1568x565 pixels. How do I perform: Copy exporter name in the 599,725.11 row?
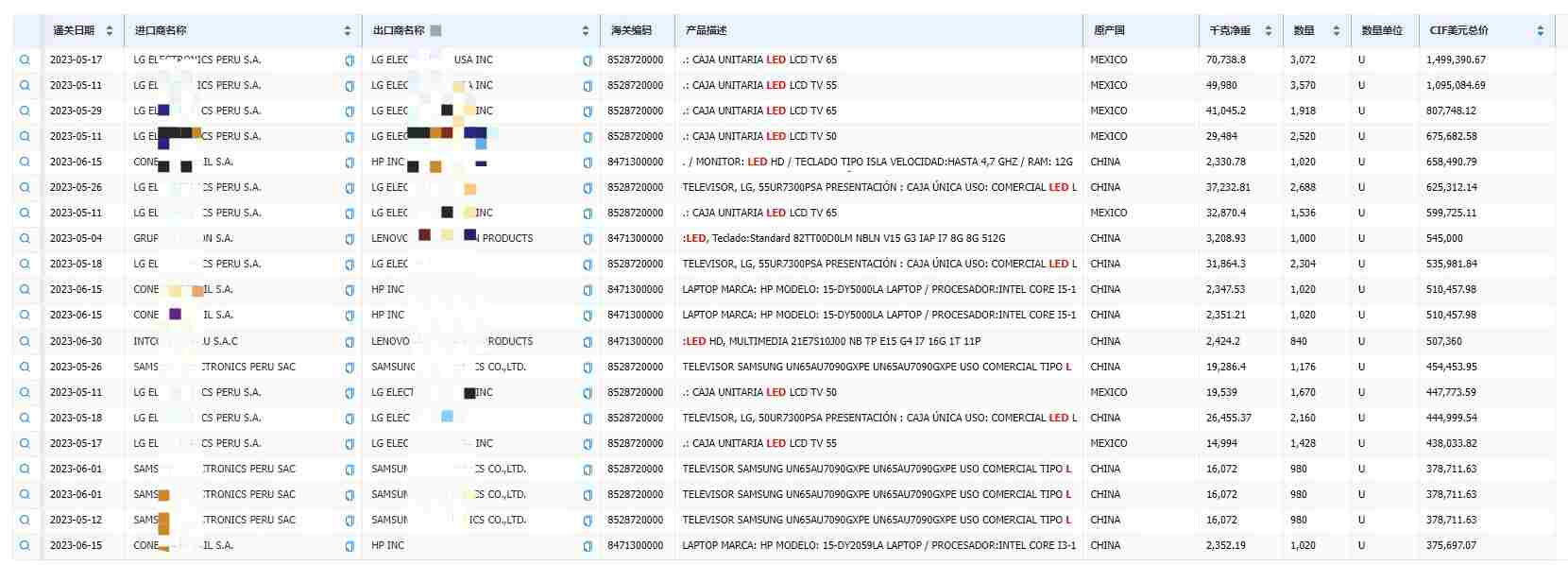(x=588, y=214)
